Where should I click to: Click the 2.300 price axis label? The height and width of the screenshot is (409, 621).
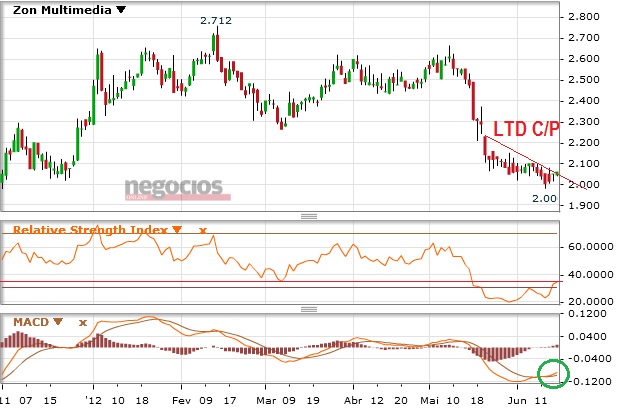[584, 122]
